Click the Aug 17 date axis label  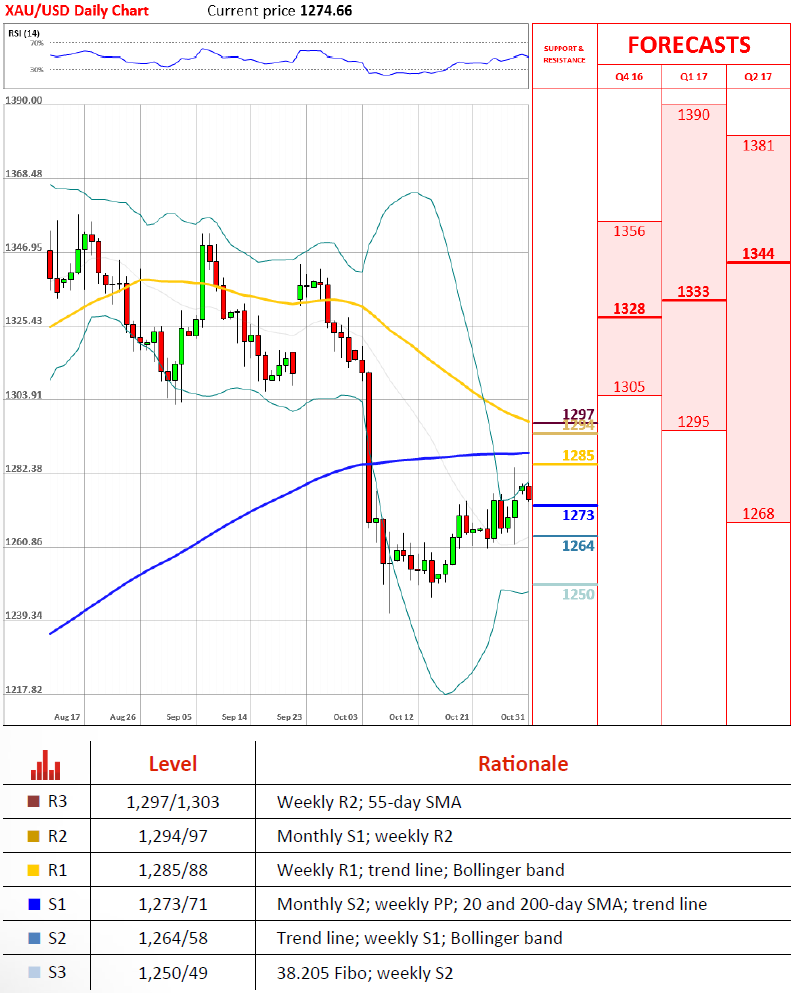coord(67,718)
